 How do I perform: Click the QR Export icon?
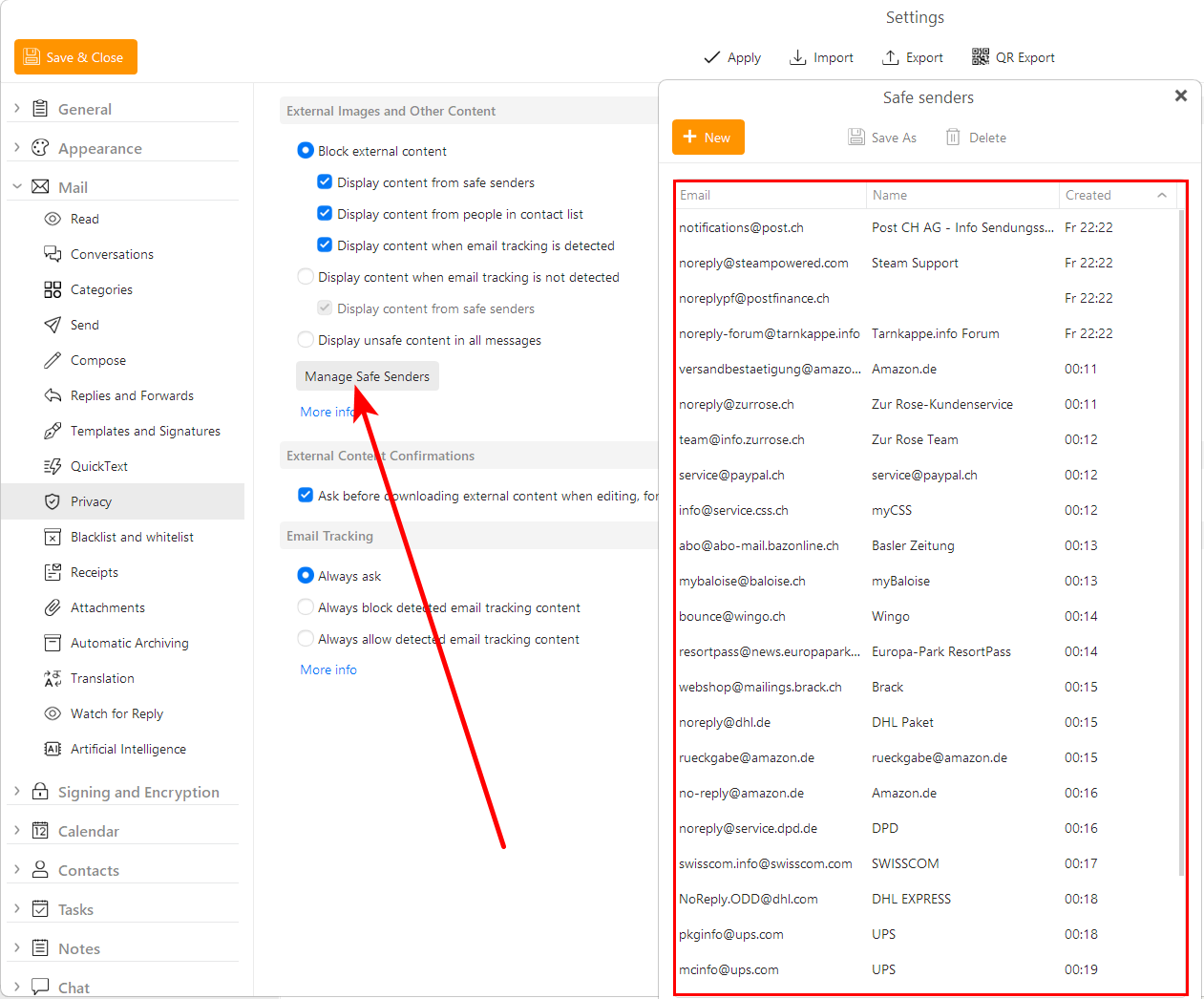pos(981,57)
